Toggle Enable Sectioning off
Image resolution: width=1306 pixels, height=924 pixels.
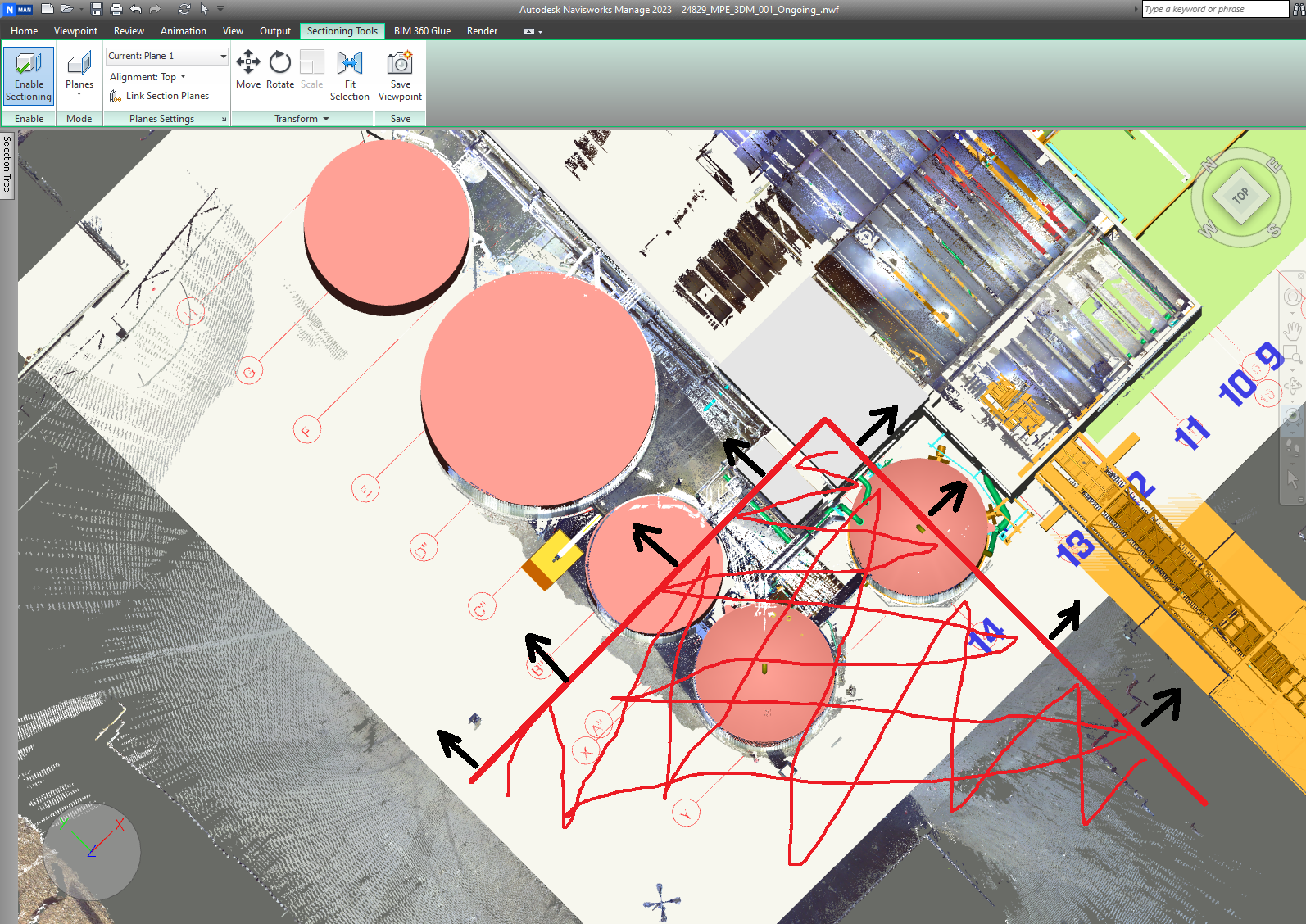(x=29, y=75)
